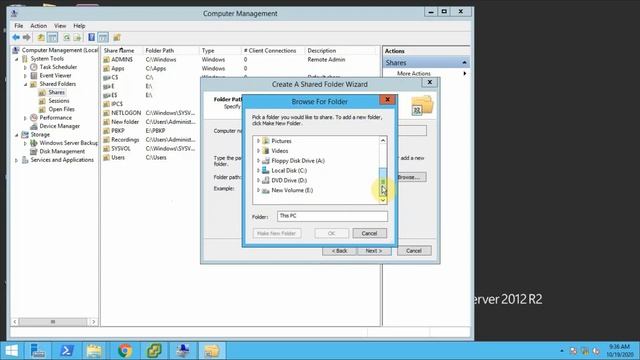Sort the list by the Share Name column

click(x=122, y=51)
